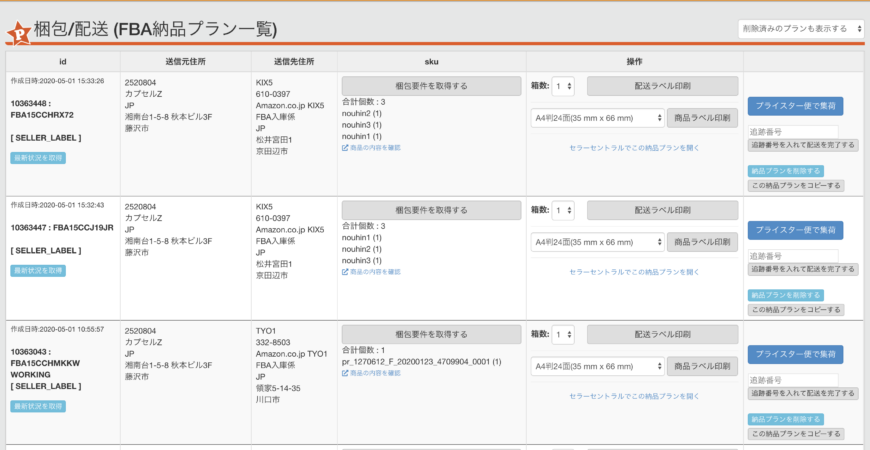Open 箱数 dropdown for plan 10363447

tap(563, 210)
